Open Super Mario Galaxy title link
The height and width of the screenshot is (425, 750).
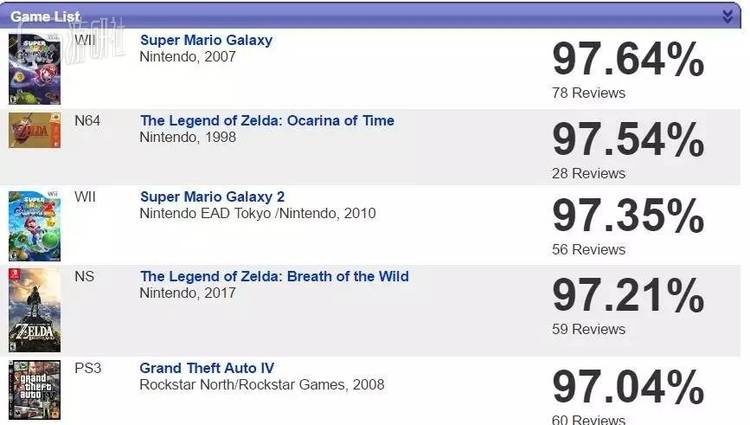[x=206, y=40]
